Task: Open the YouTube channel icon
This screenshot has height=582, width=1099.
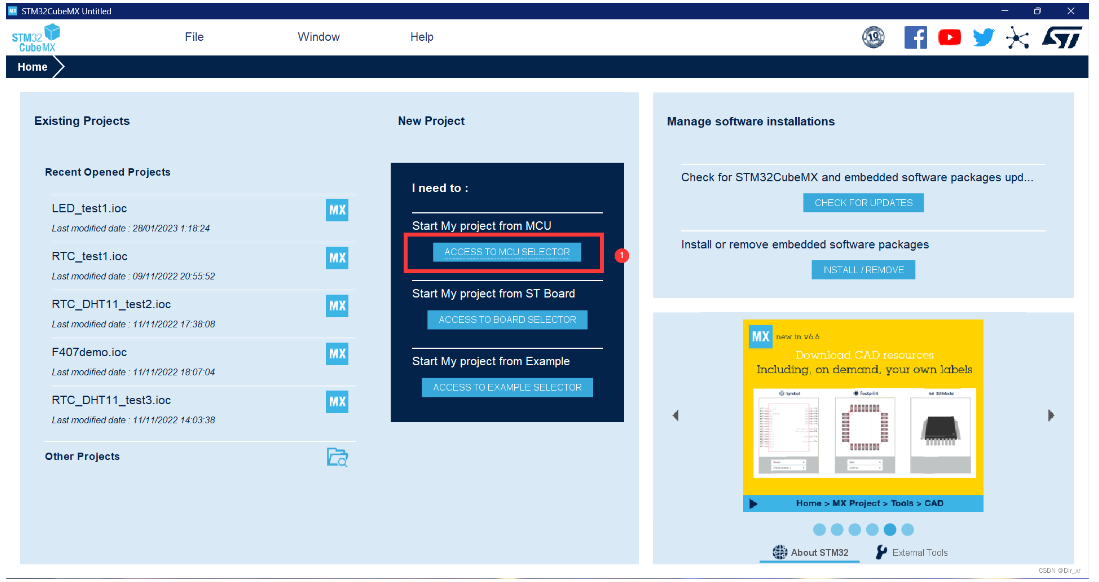Action: (950, 37)
